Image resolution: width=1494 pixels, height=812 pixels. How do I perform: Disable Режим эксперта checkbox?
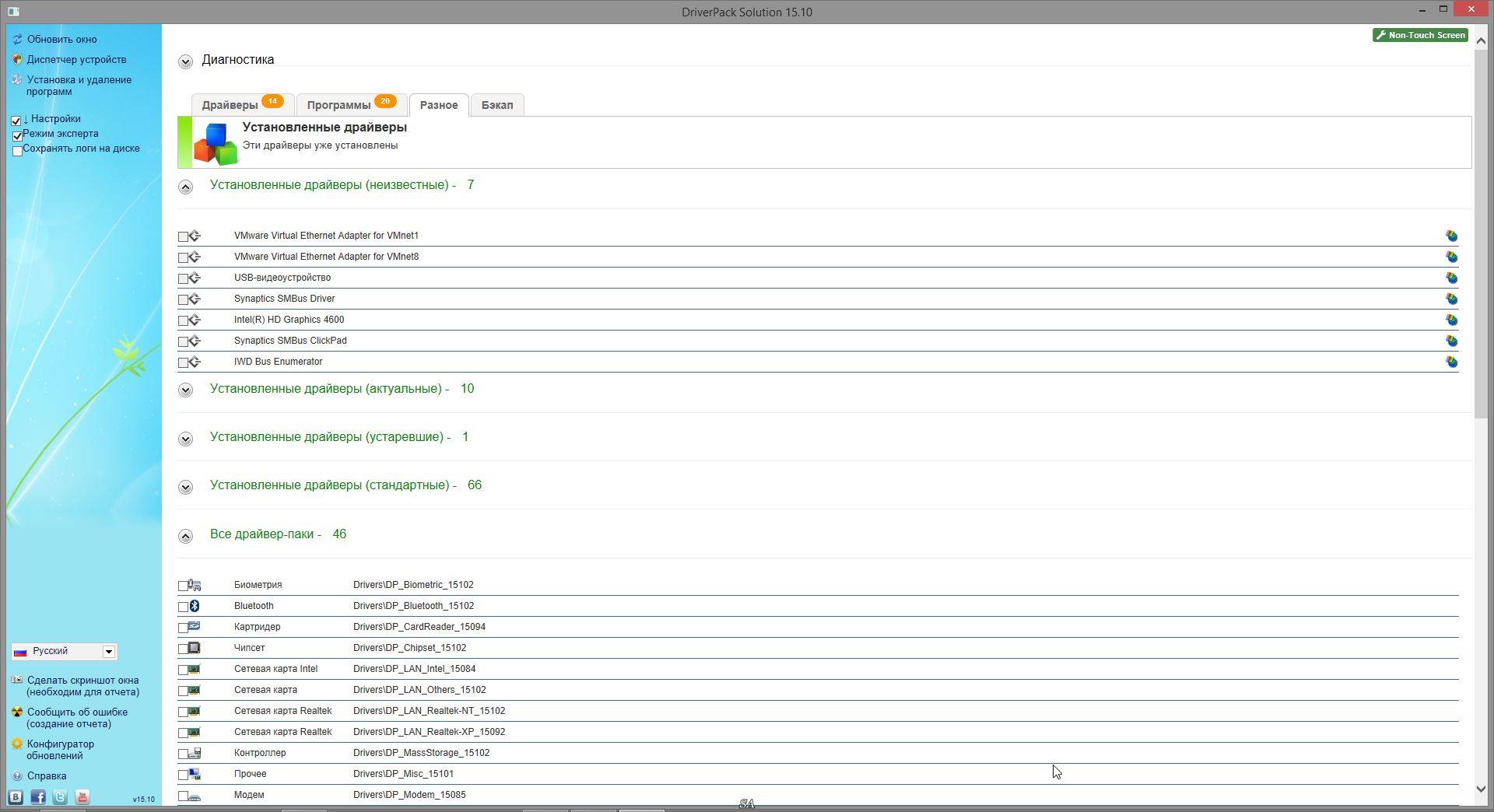(x=17, y=136)
